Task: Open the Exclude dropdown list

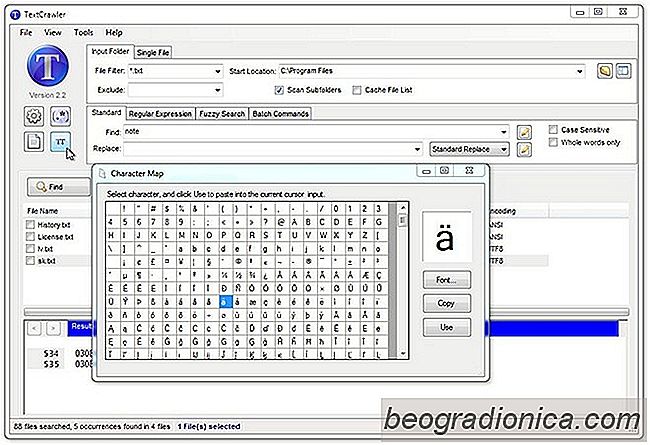Action: [217, 89]
